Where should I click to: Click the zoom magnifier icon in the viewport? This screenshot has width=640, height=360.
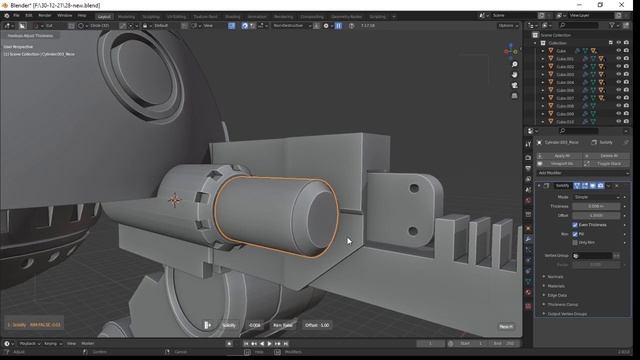(515, 64)
